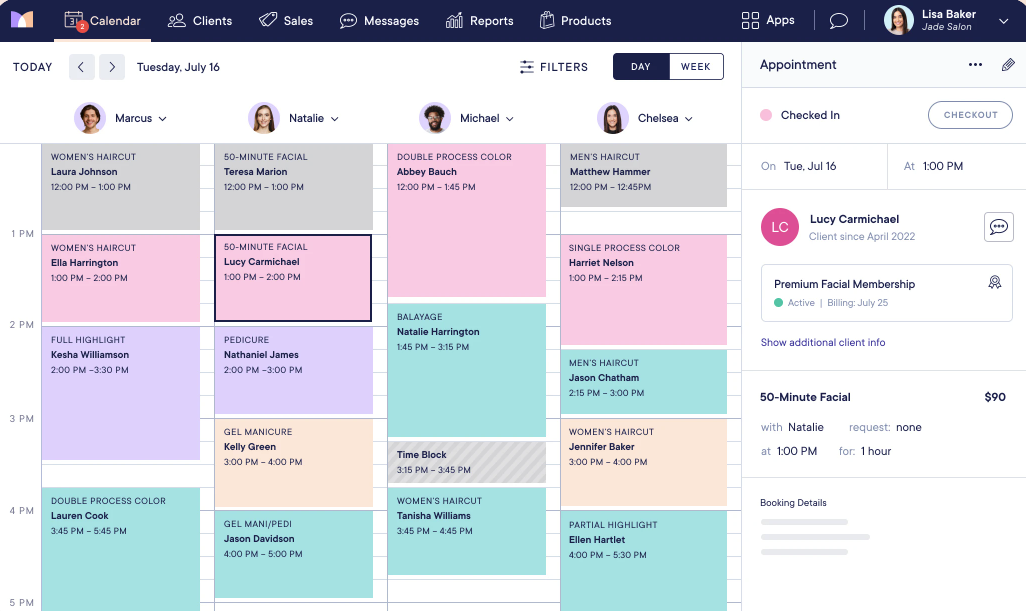Switch calendar to Week view
This screenshot has height=611, width=1026.
(695, 67)
